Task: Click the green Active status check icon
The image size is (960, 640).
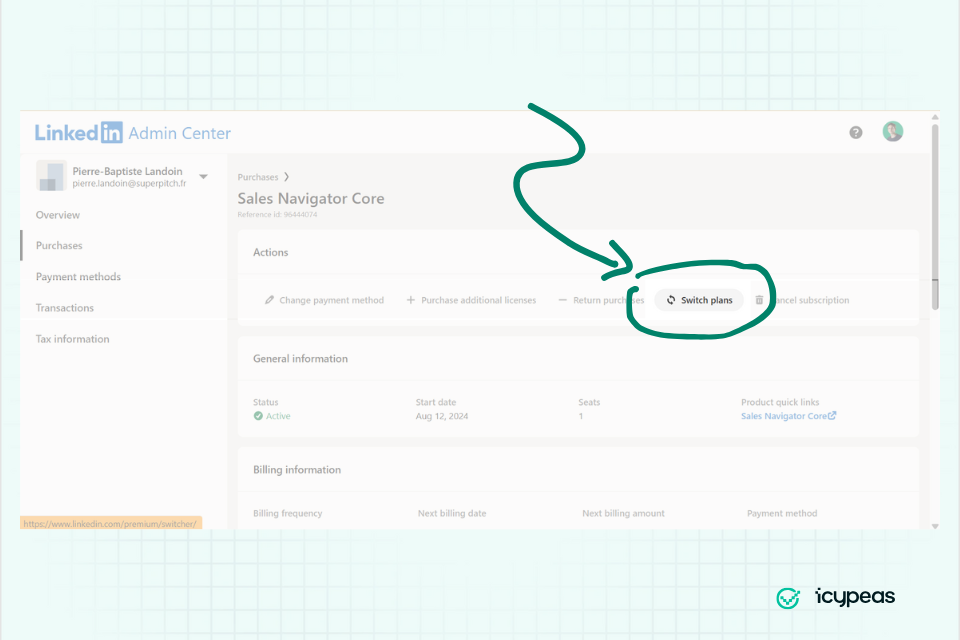Action: [x=258, y=416]
